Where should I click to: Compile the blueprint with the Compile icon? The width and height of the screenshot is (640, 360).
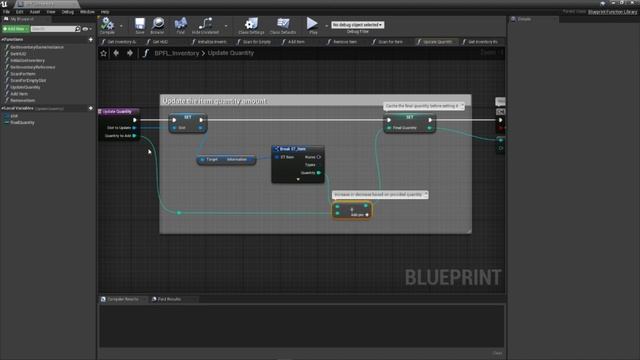(107, 25)
